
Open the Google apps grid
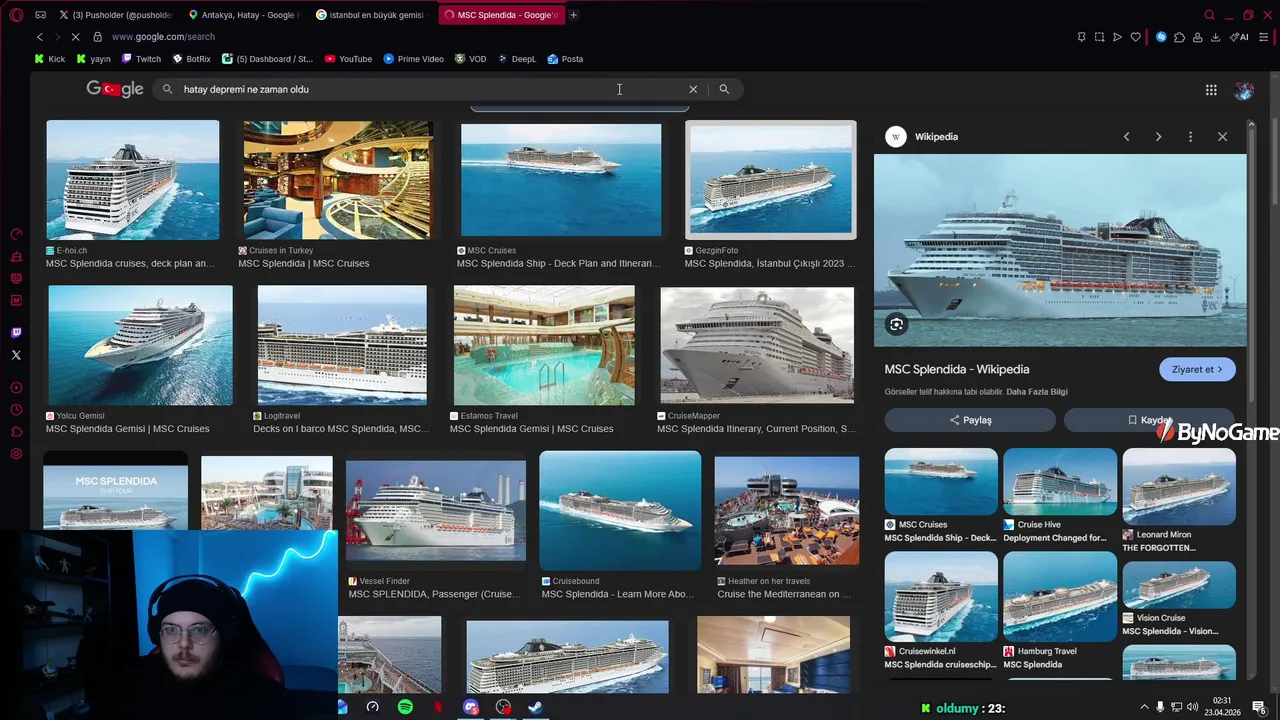(x=1211, y=90)
